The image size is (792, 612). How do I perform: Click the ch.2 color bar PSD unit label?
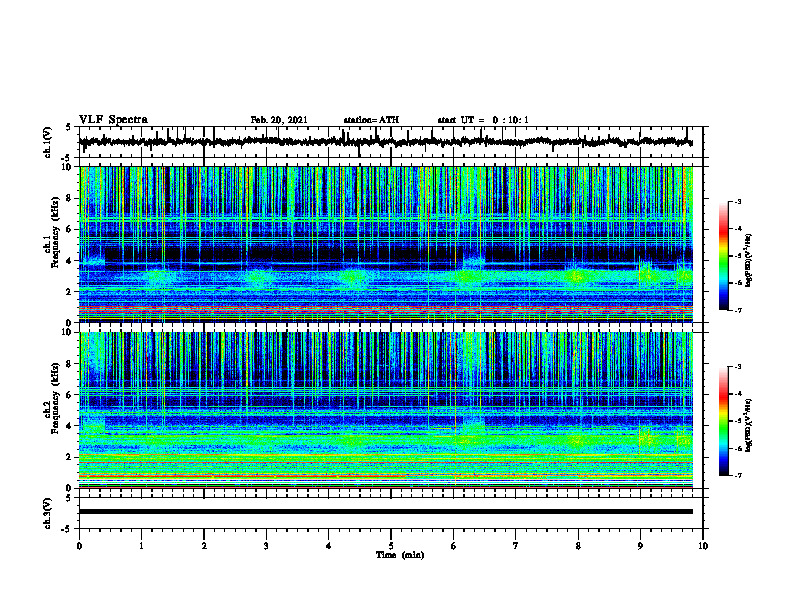point(748,425)
